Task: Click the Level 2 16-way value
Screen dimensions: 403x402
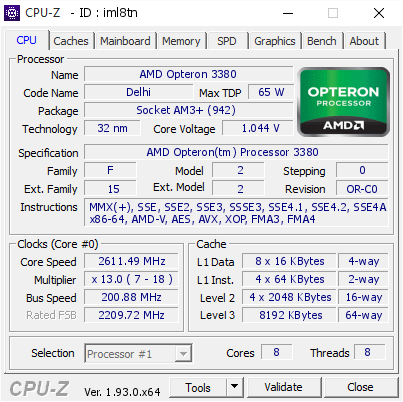Action: click(x=363, y=297)
